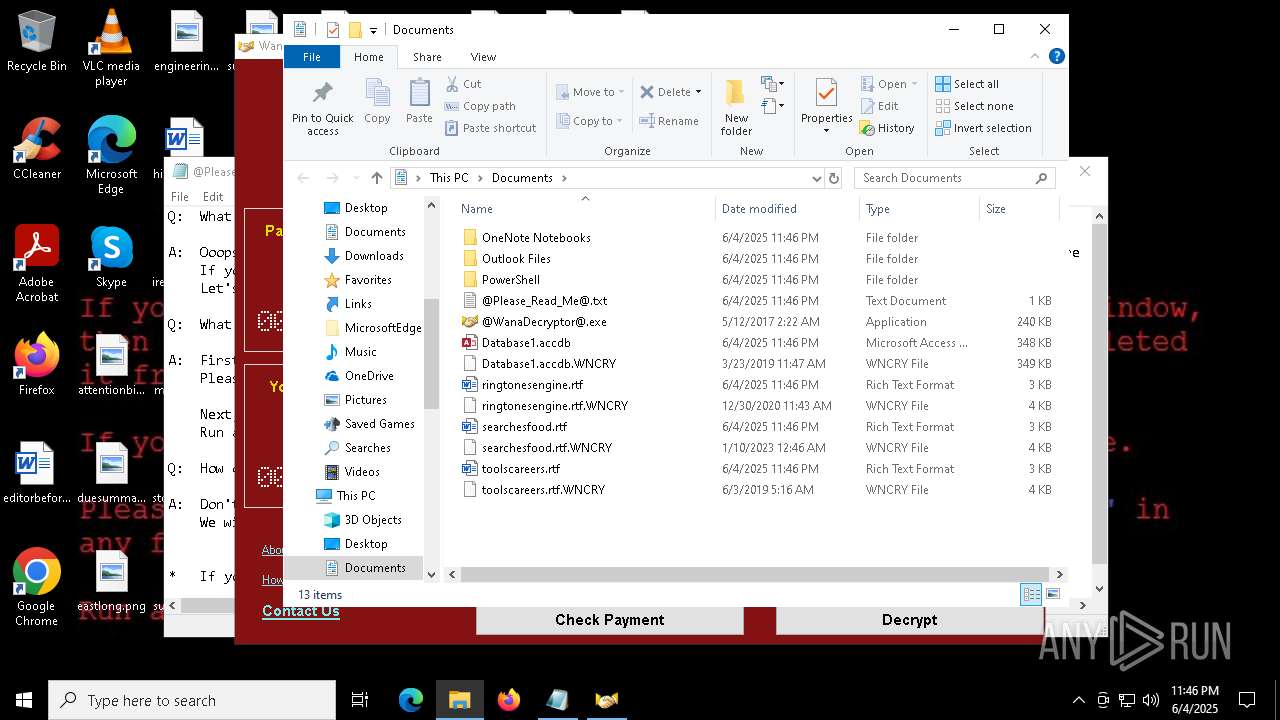Image resolution: width=1280 pixels, height=720 pixels.
Task: Click the Rename command
Action: (669, 121)
